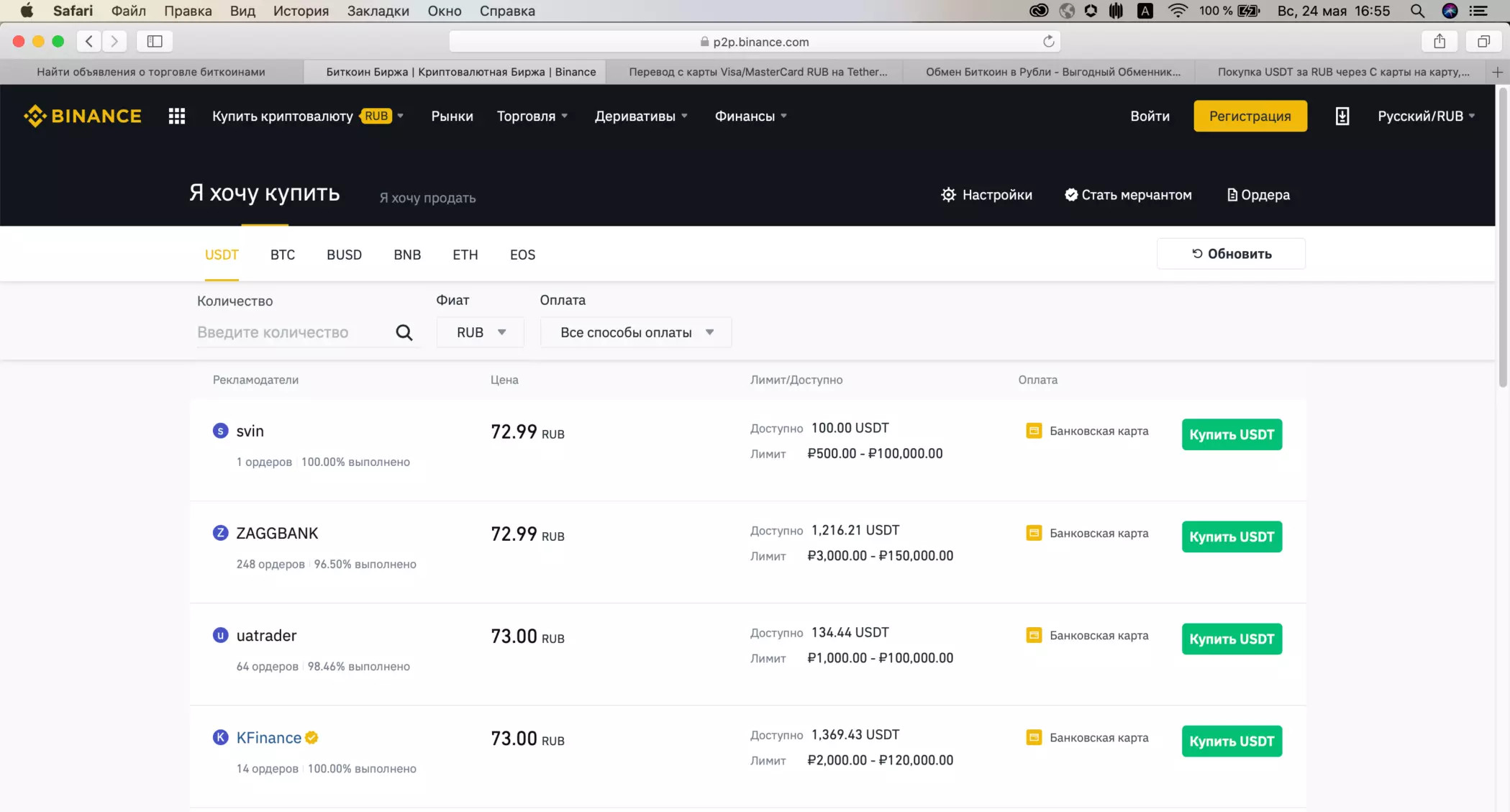Click the download app icon
Image resolution: width=1510 pixels, height=812 pixels.
point(1342,116)
